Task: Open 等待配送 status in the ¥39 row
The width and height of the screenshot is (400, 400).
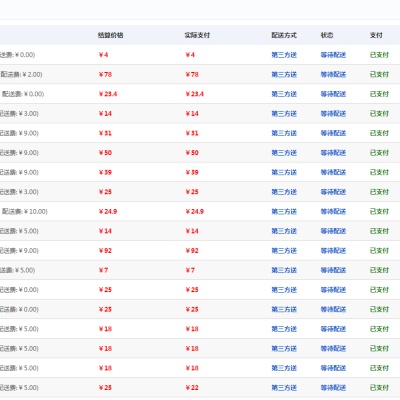Action: click(x=333, y=172)
